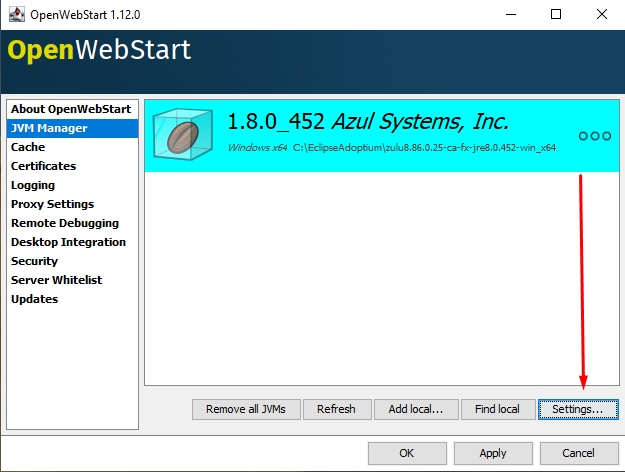Go to Certificates section
The image size is (625, 472).
pyautogui.click(x=43, y=166)
